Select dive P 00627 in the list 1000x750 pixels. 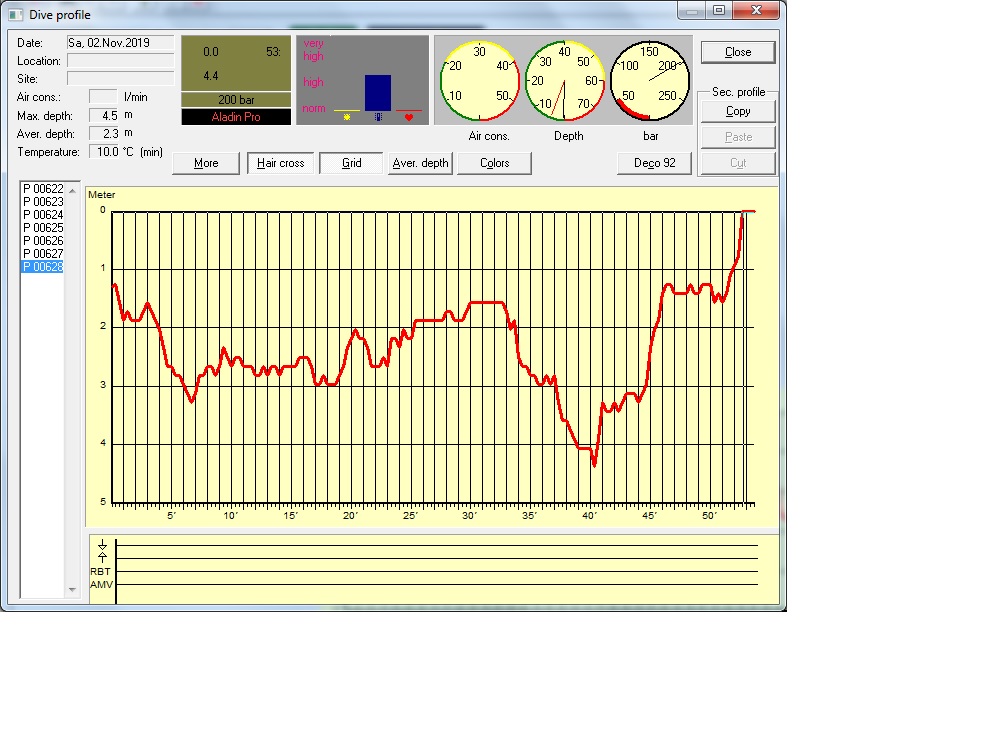[43, 254]
